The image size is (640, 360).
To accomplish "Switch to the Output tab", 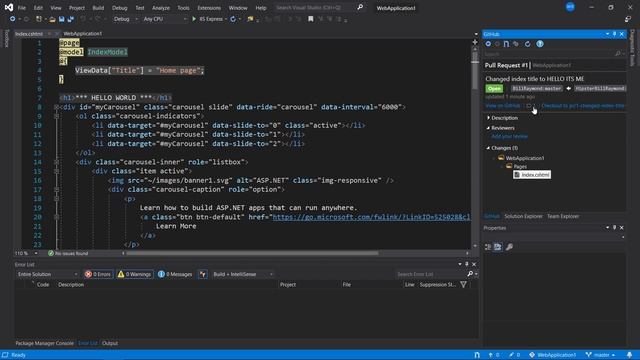I will (110, 343).
